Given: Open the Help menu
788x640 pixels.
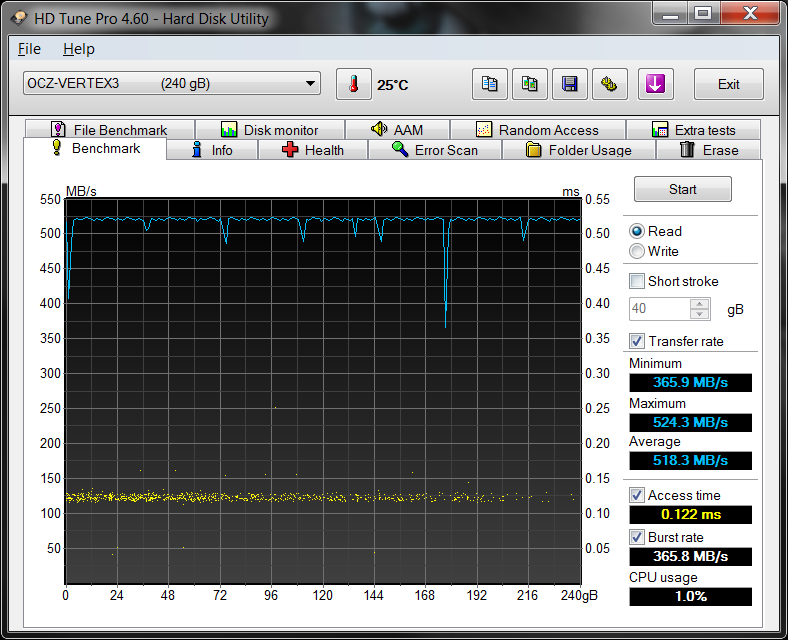Looking at the screenshot, I should click(78, 49).
